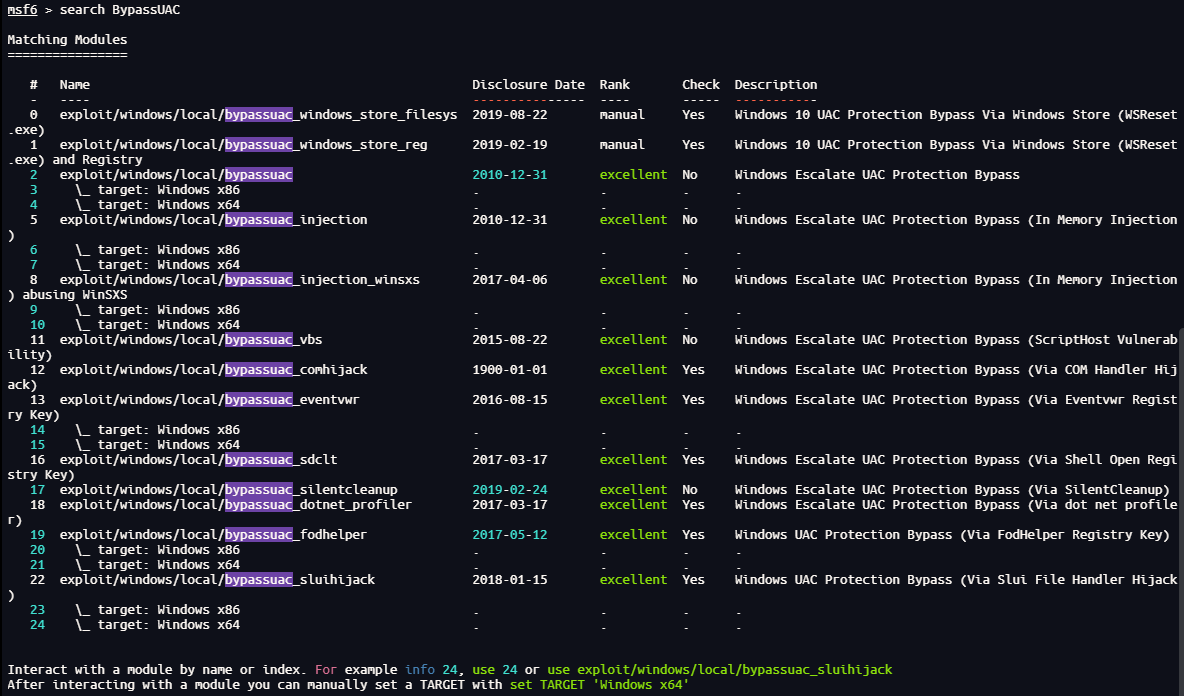This screenshot has height=696, width=1184.
Task: Click "use exploit/windows/local/bypassuac_sluihijack" in the footer hint
Action: 719,669
